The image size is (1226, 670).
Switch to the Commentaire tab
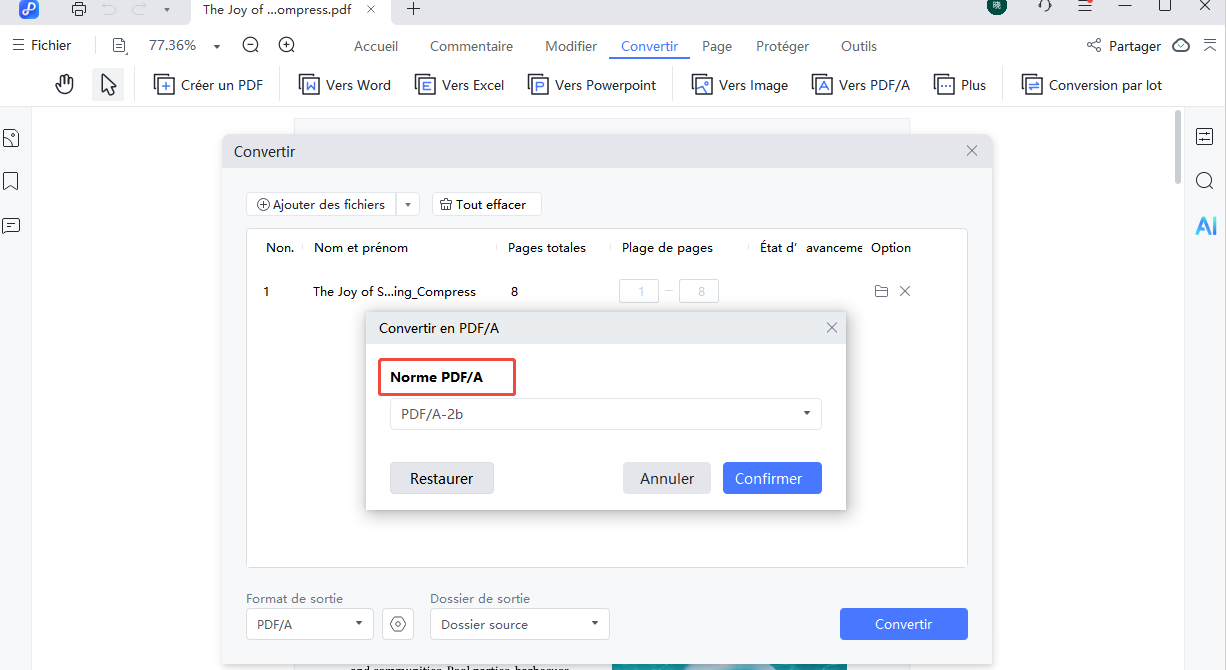point(471,46)
